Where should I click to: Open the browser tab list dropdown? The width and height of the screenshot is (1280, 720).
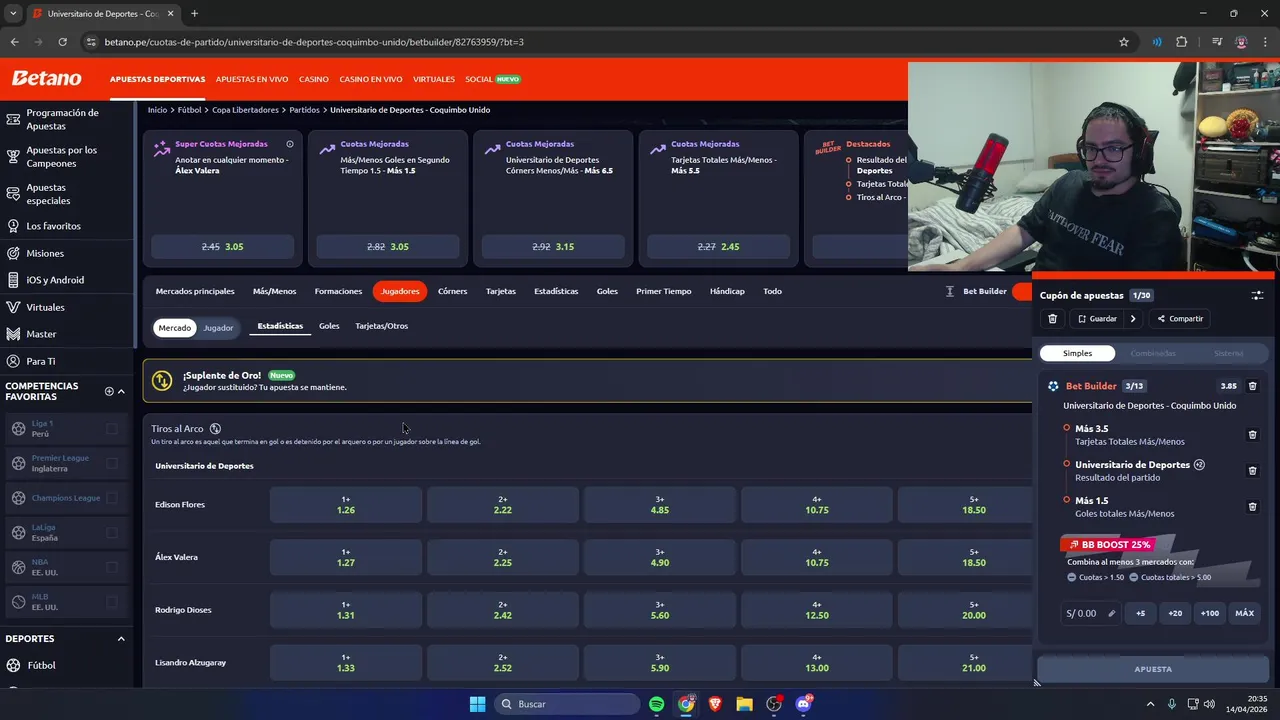pos(13,13)
